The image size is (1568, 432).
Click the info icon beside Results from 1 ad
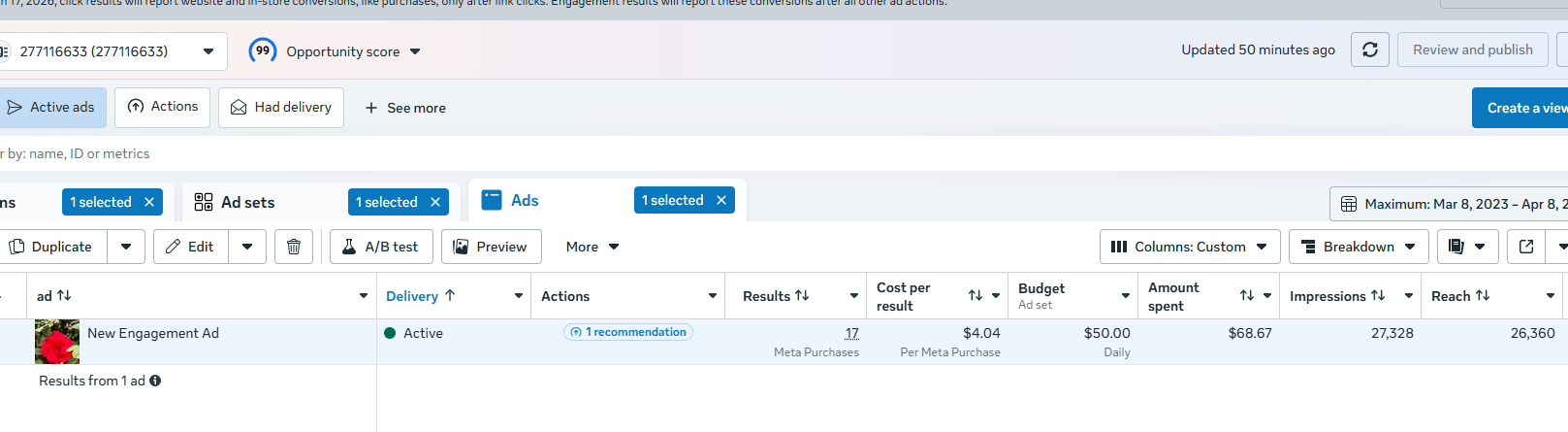[155, 381]
